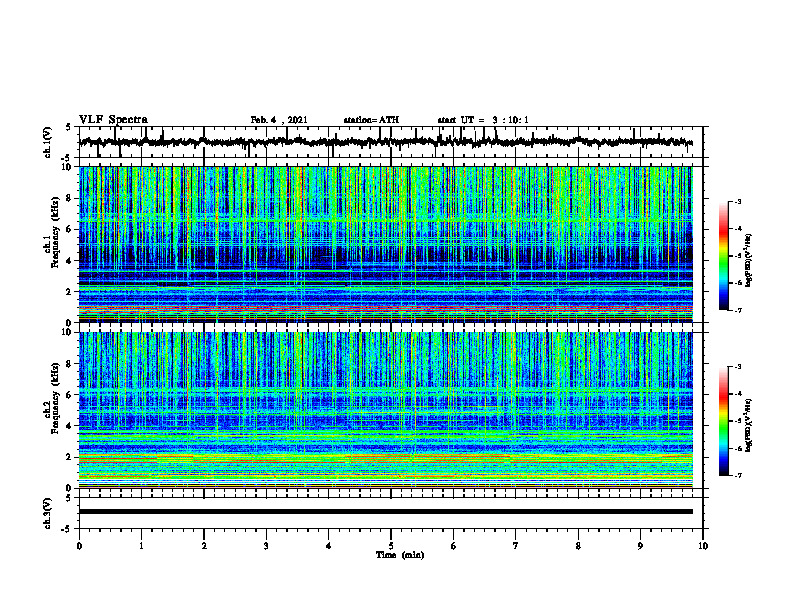
Task: Click the time axis tick label "0"
Action: (79, 546)
